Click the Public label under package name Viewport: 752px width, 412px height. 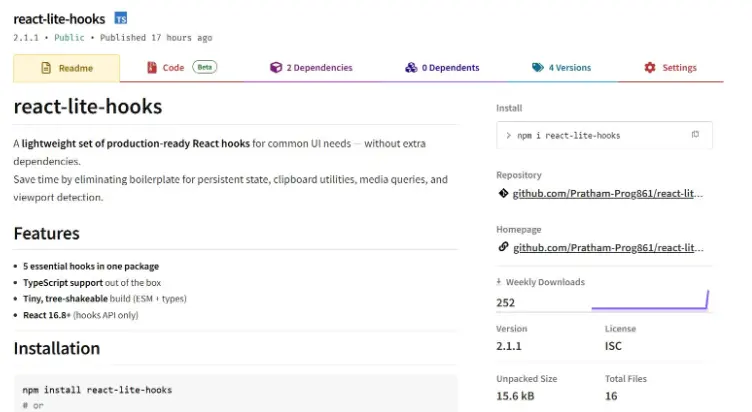pos(69,37)
